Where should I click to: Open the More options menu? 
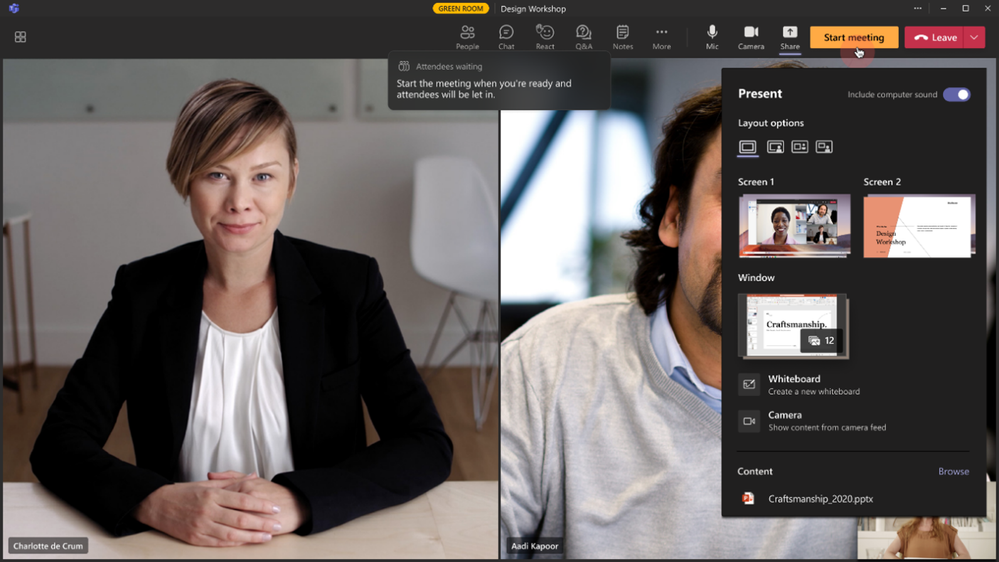coord(661,37)
